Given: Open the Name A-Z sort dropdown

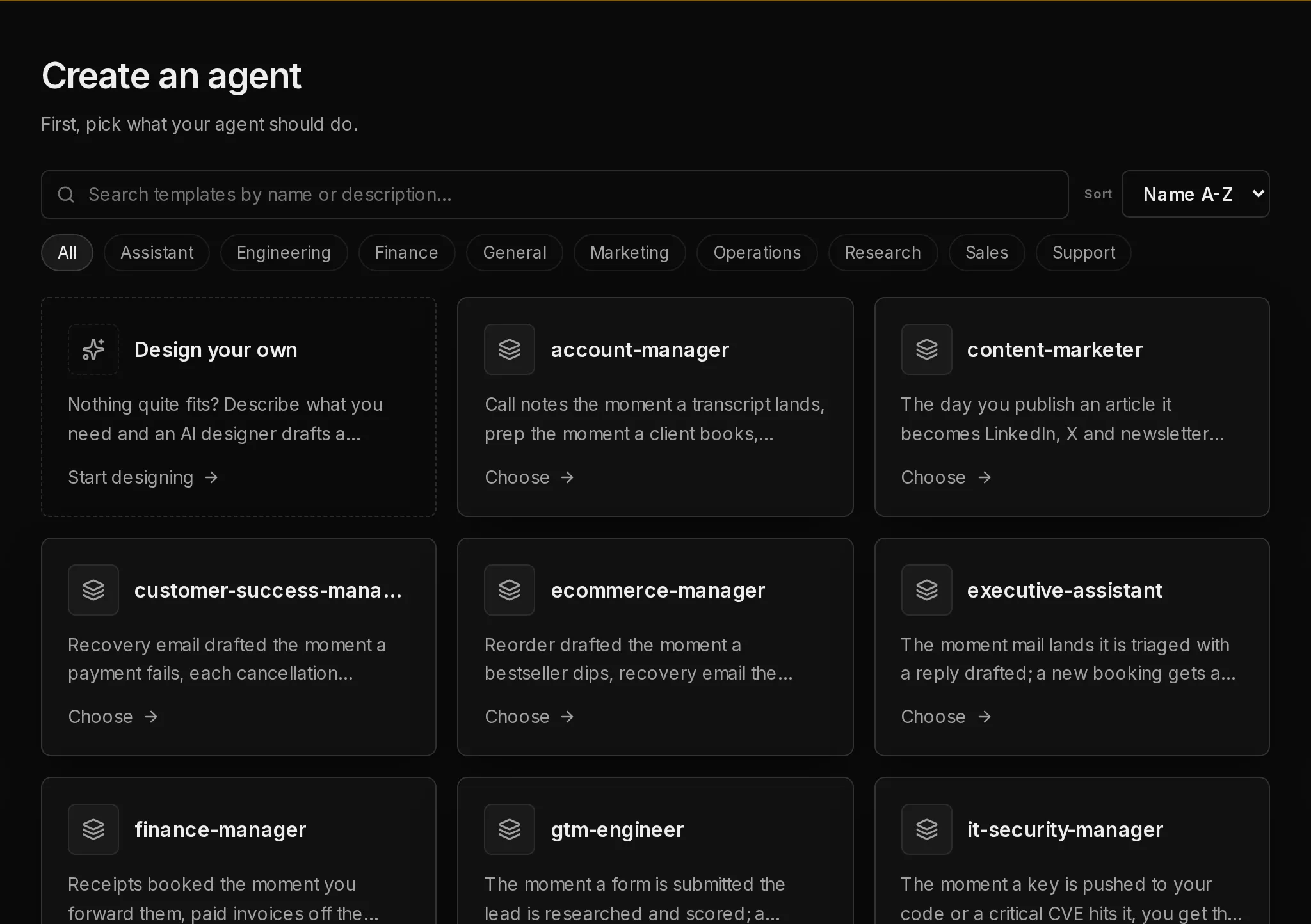Looking at the screenshot, I should pos(1195,194).
